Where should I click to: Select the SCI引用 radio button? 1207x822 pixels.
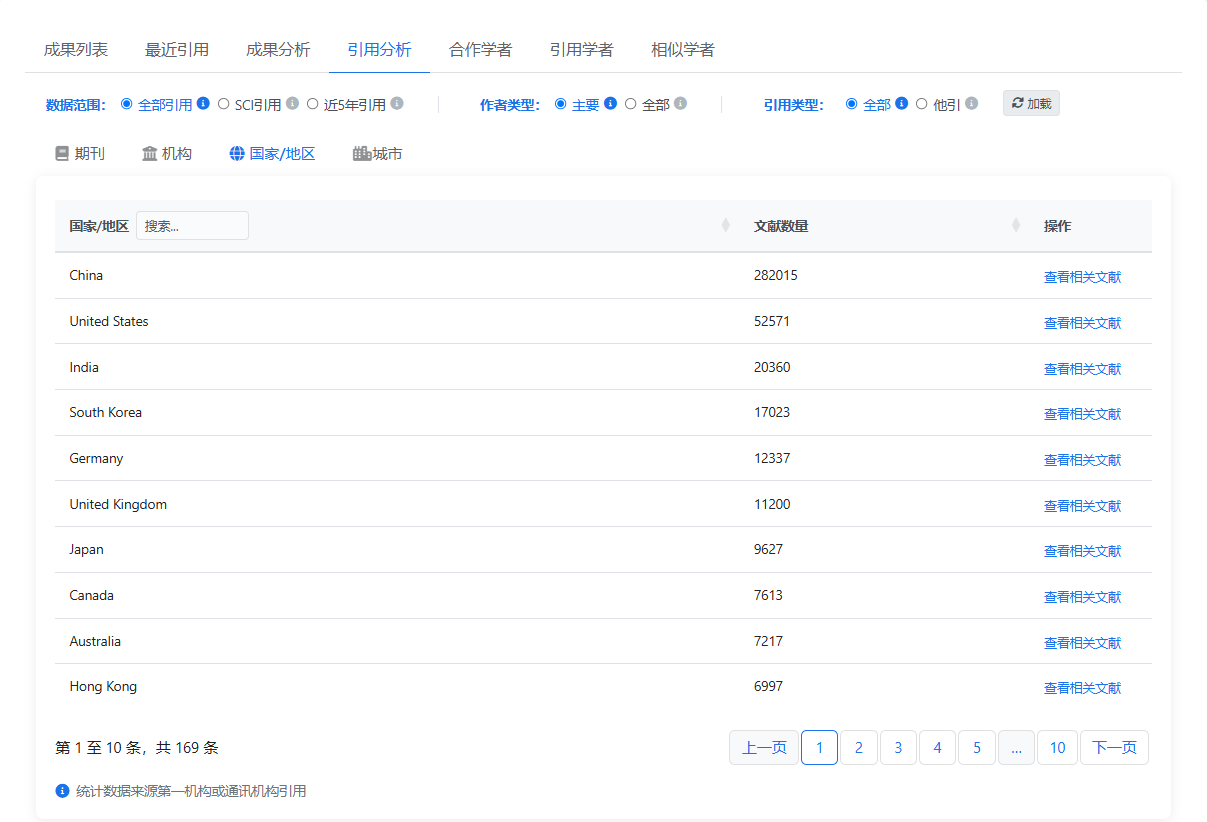tap(224, 103)
